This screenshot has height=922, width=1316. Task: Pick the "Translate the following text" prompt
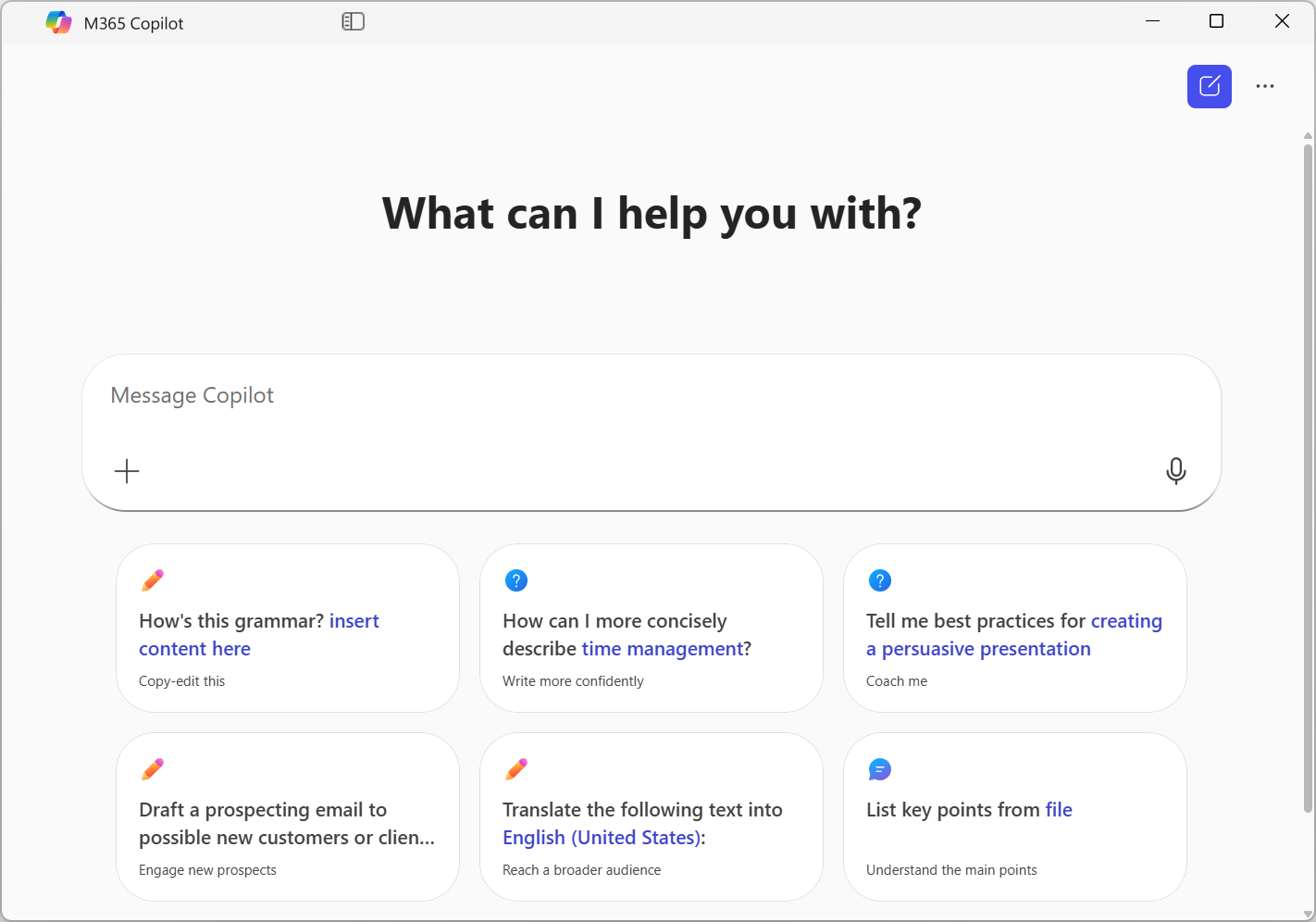pyautogui.click(x=652, y=817)
